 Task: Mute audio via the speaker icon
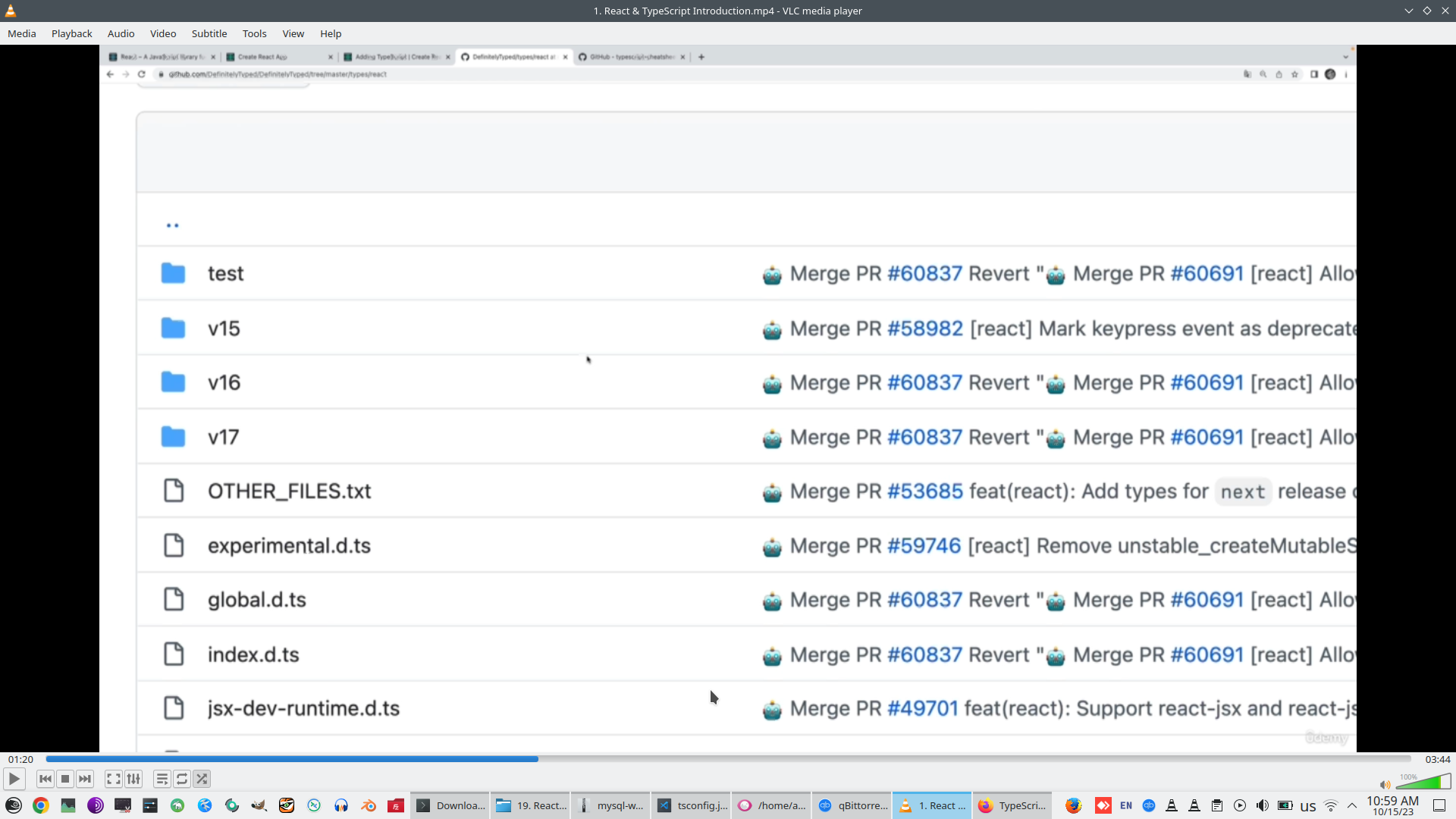point(1385,785)
